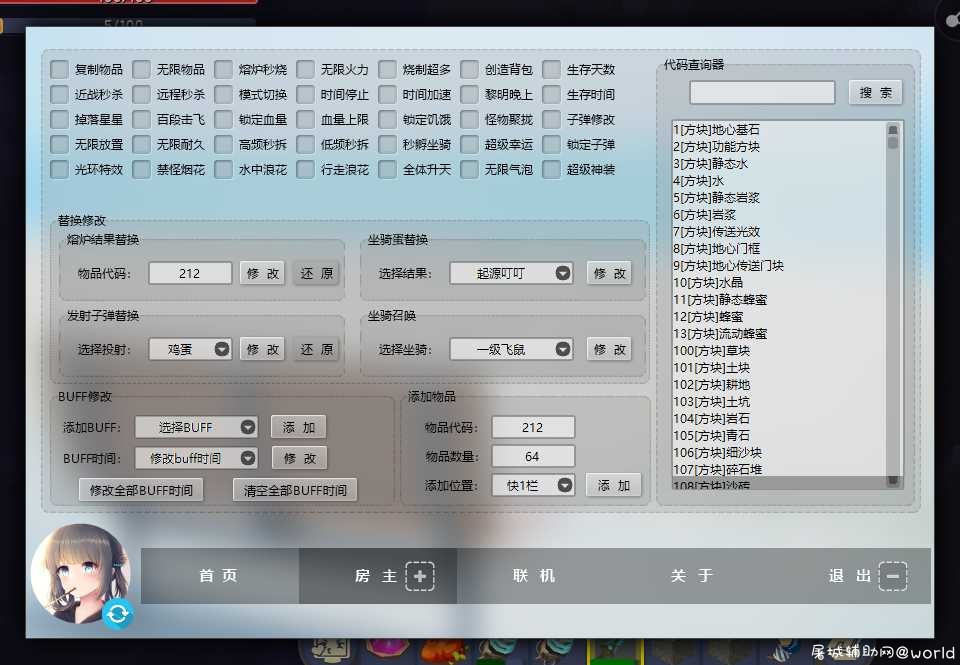
Task: Switch to the 联机 tab
Action: point(536,576)
